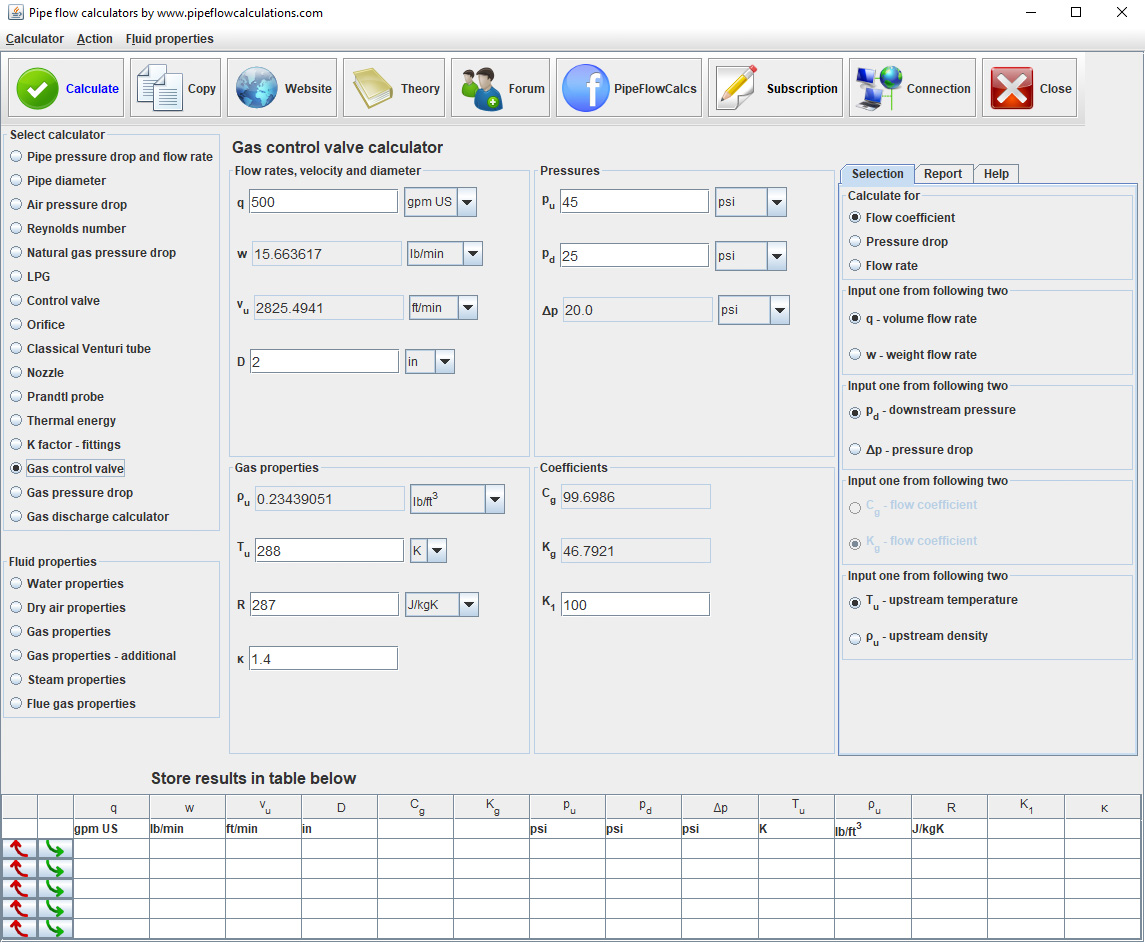
Task: Select Steam properties in fluid panel
Action: (16, 679)
